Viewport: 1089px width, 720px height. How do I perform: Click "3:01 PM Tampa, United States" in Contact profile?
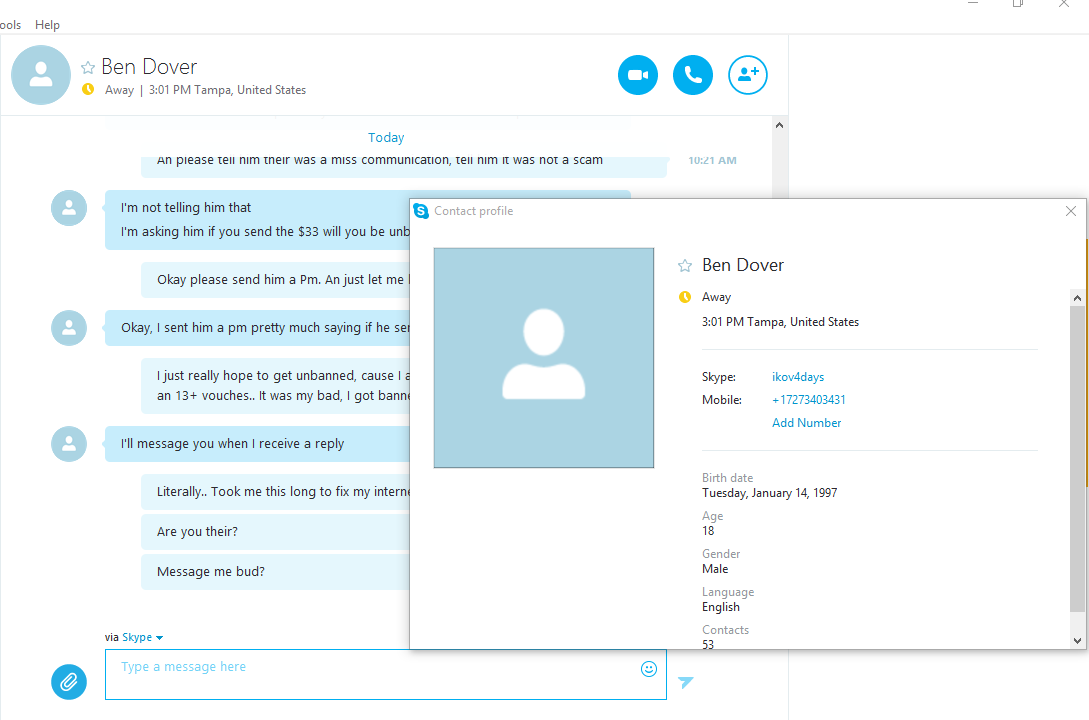coord(781,322)
